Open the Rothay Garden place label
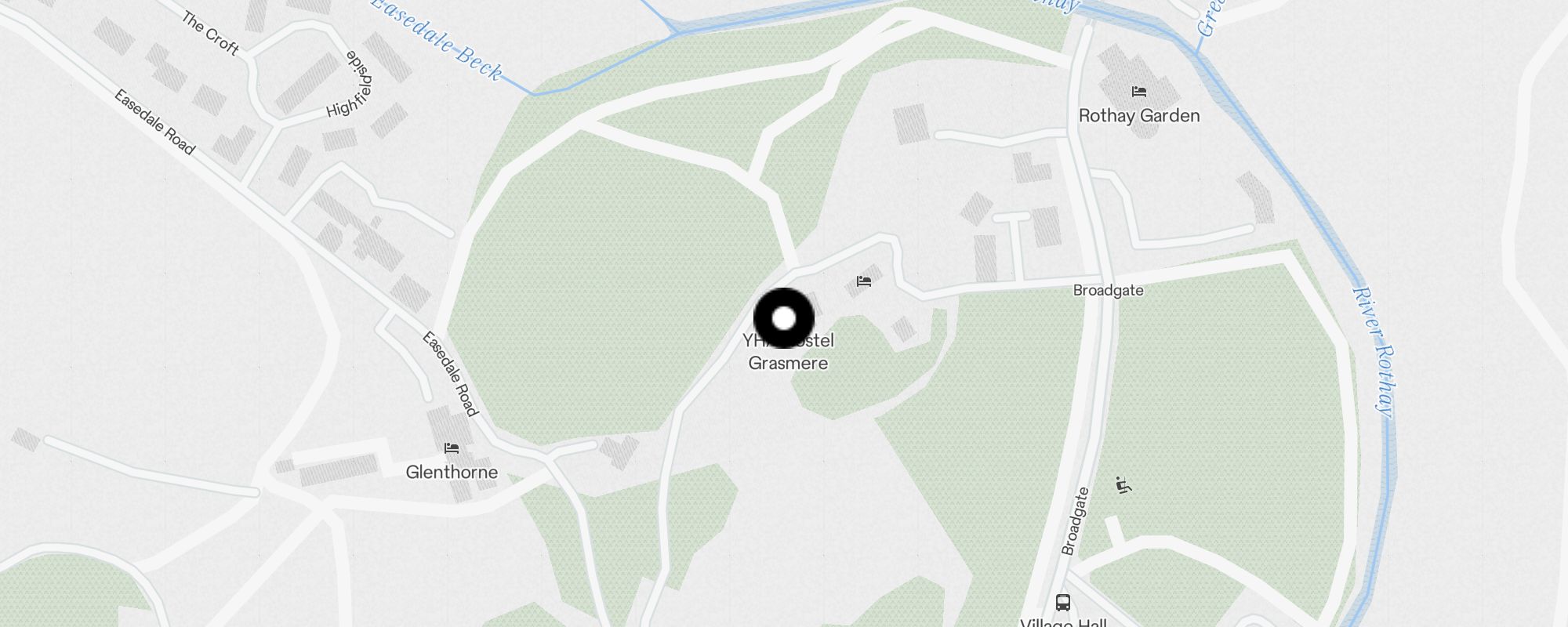Screen dimensions: 1568x627 [x=1139, y=116]
